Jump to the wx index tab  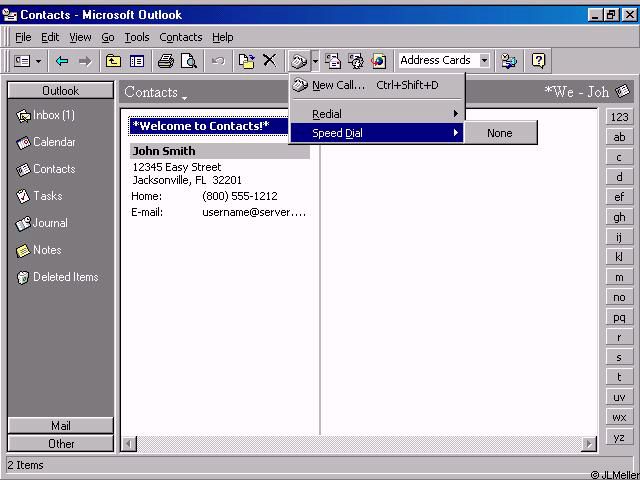[619, 417]
